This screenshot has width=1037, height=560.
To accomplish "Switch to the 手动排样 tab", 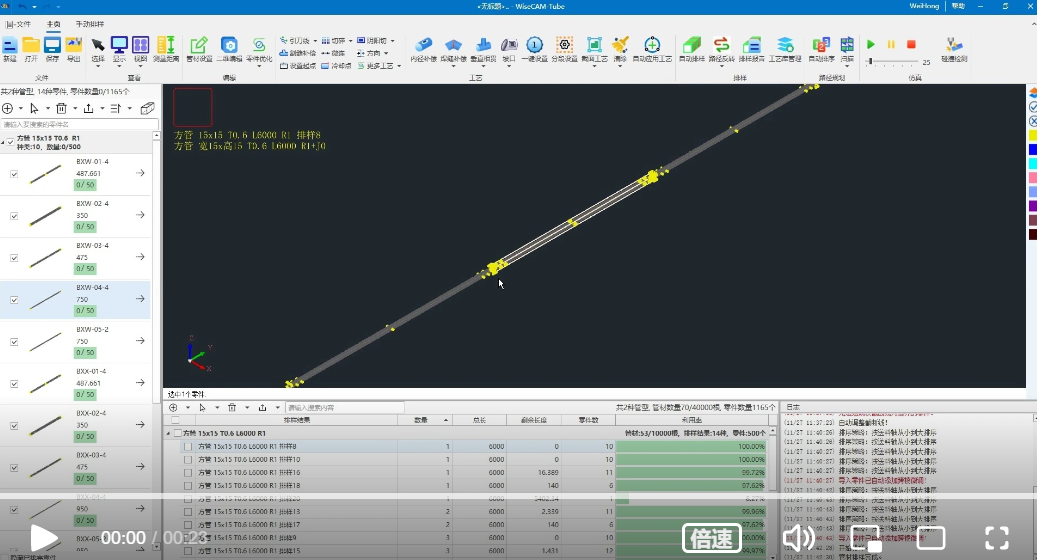I will (89, 23).
